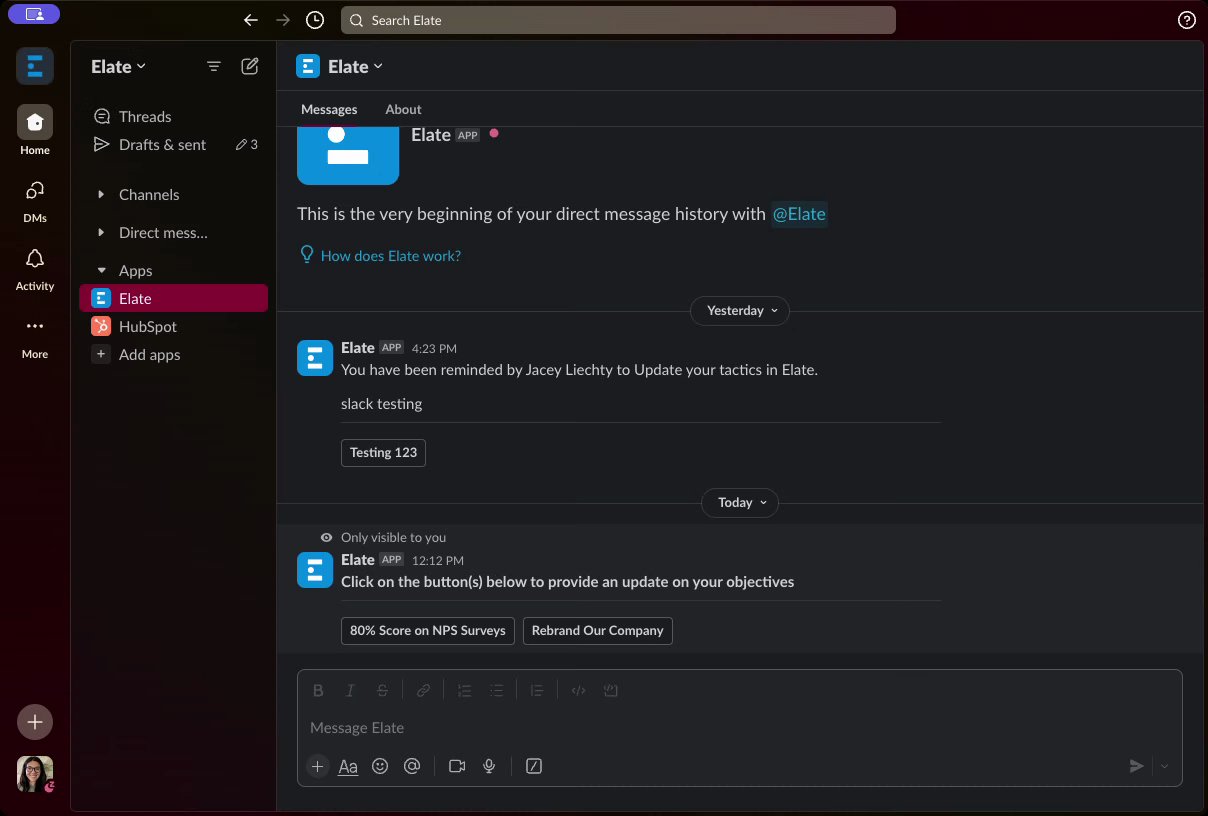Click the send message arrow

tap(1136, 766)
